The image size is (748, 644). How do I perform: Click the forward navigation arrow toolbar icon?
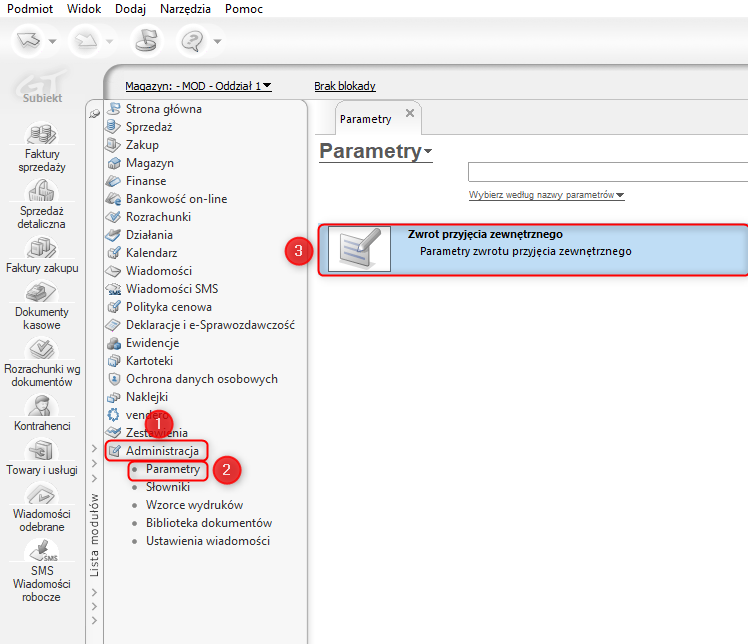coord(86,41)
